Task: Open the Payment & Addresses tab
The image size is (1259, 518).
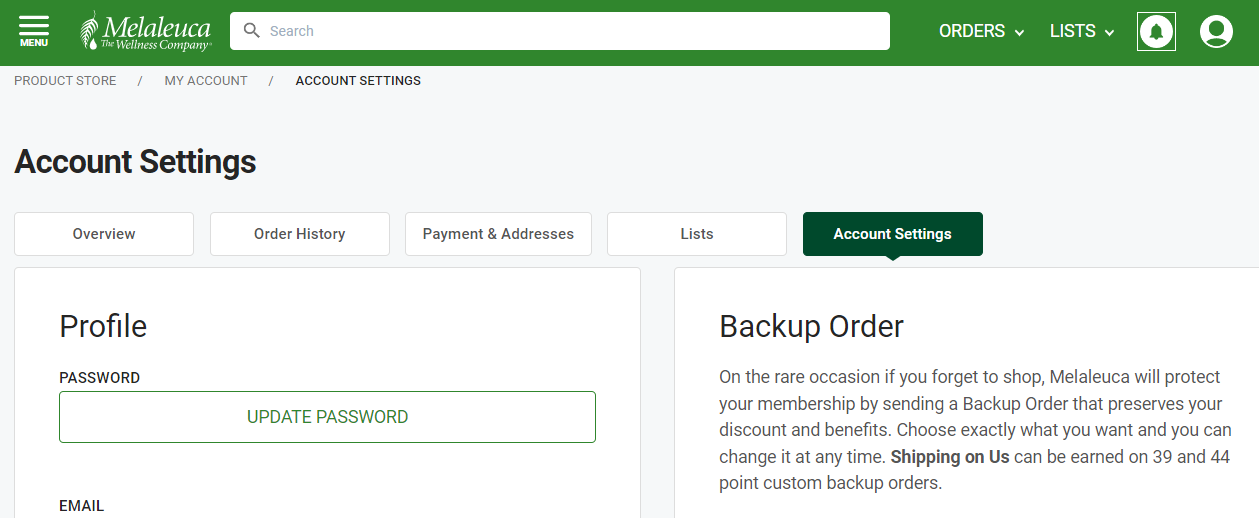Action: coord(498,234)
